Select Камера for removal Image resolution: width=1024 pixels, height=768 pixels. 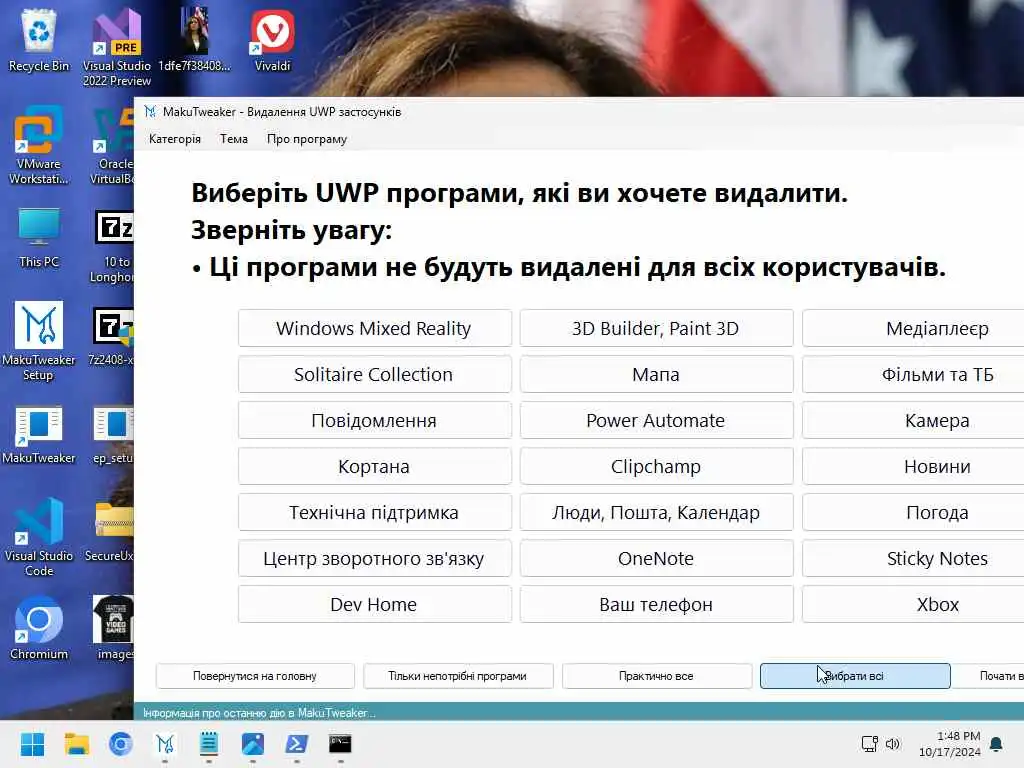click(913, 421)
